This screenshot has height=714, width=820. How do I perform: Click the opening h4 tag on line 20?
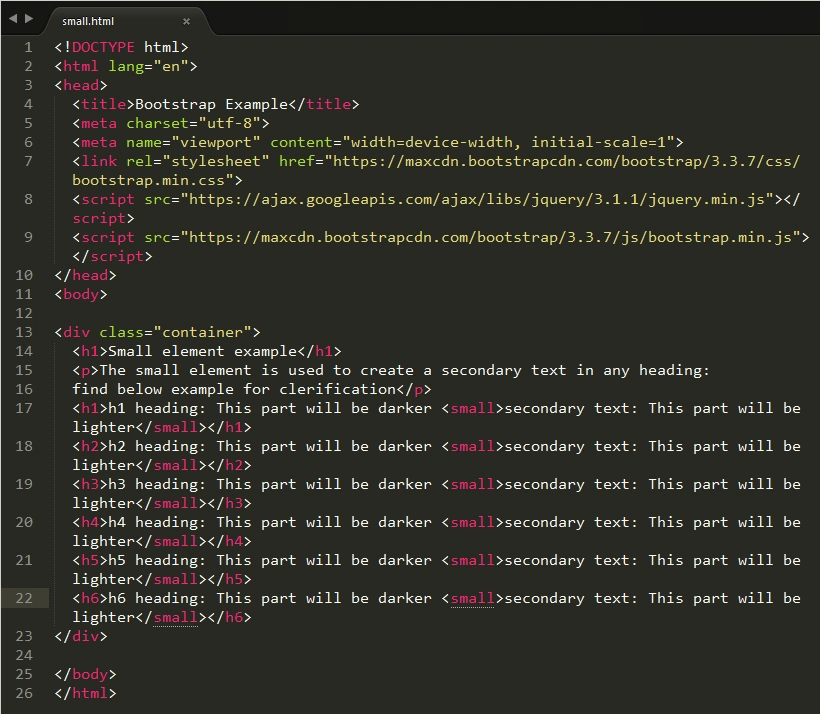tap(90, 523)
